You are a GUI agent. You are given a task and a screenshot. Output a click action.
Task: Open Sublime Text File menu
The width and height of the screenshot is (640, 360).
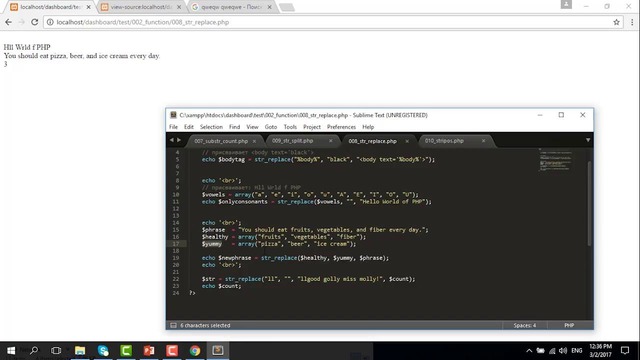pyautogui.click(x=173, y=127)
